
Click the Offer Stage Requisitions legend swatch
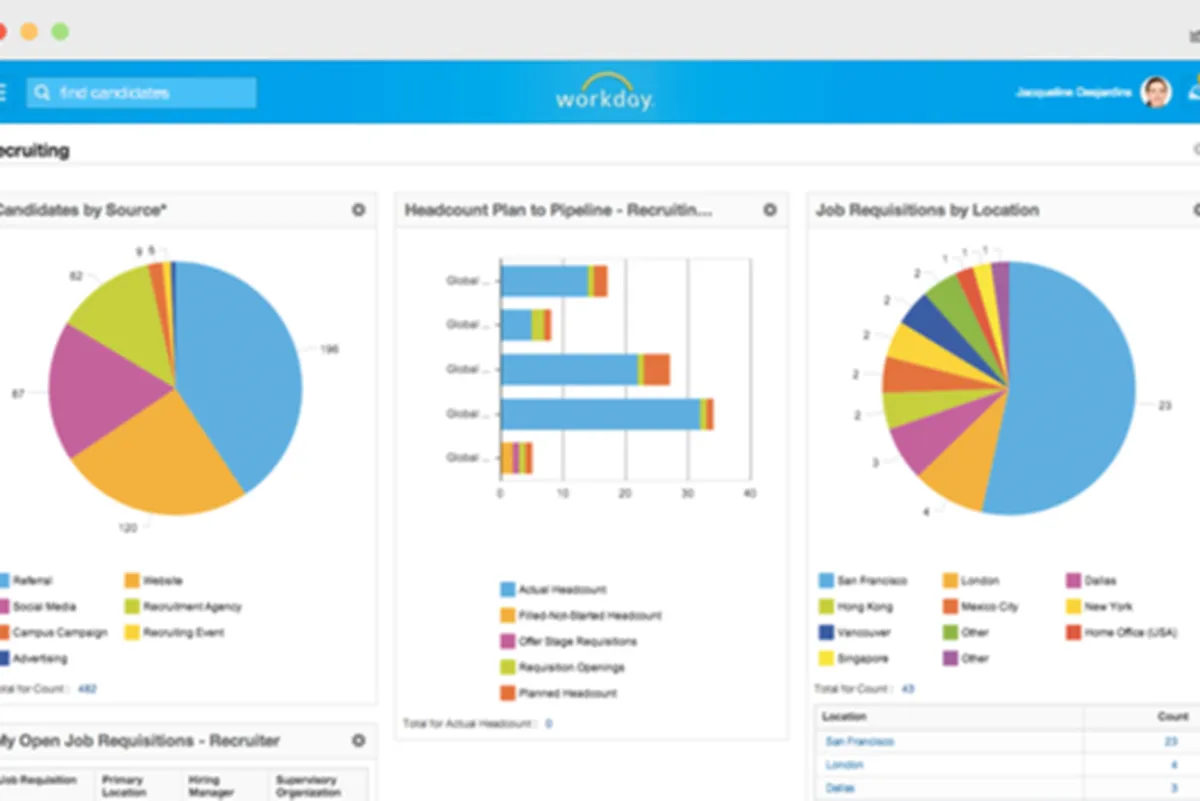coord(508,642)
